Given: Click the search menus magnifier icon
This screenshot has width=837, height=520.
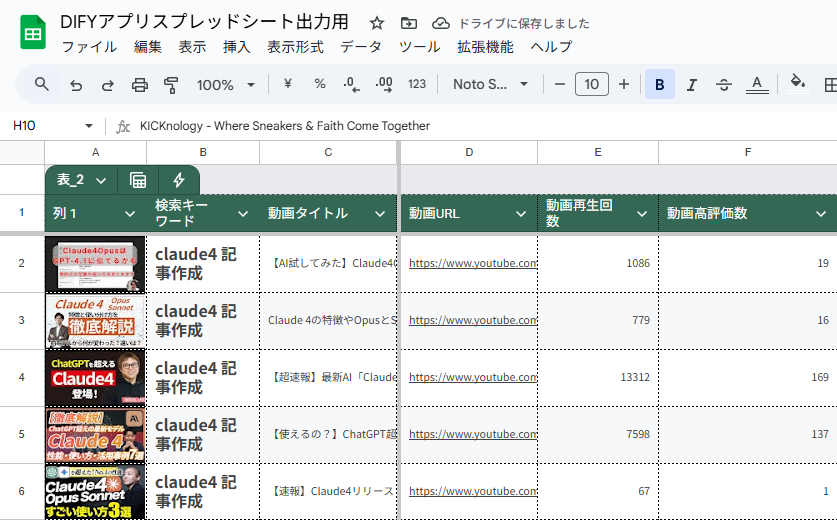Looking at the screenshot, I should tap(41, 85).
